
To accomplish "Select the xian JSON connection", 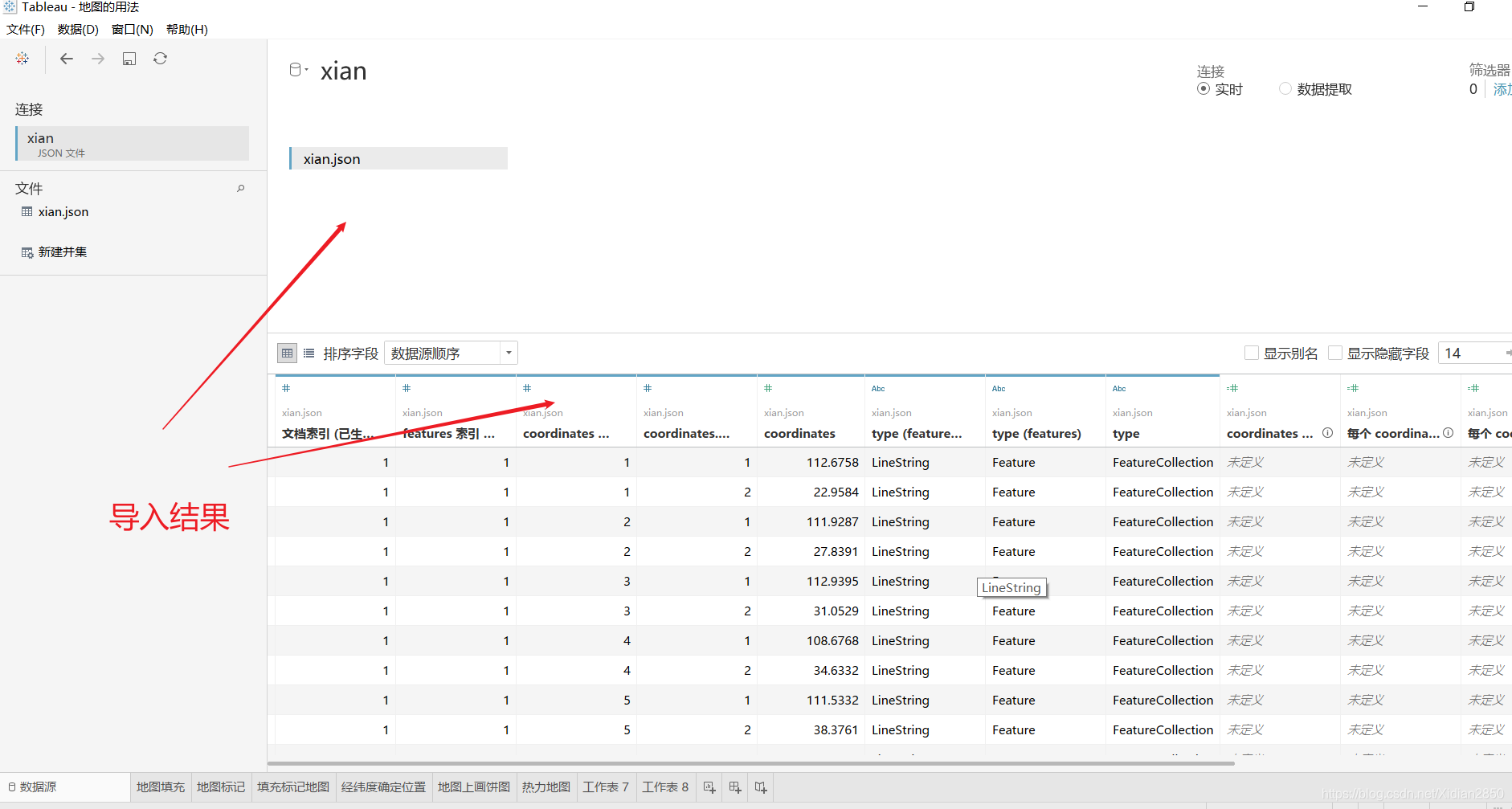I will pos(133,144).
